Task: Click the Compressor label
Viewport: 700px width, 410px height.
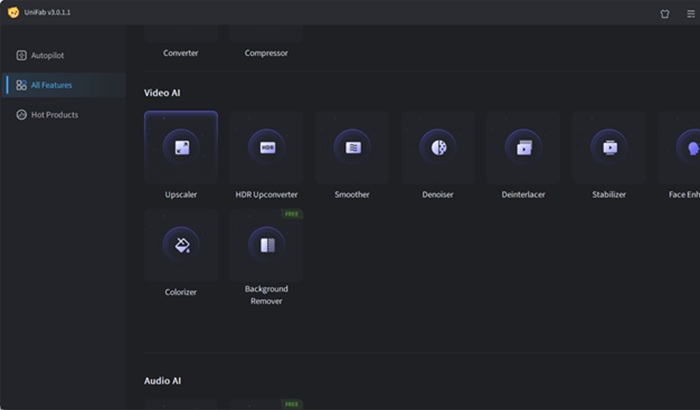Action: tap(266, 53)
